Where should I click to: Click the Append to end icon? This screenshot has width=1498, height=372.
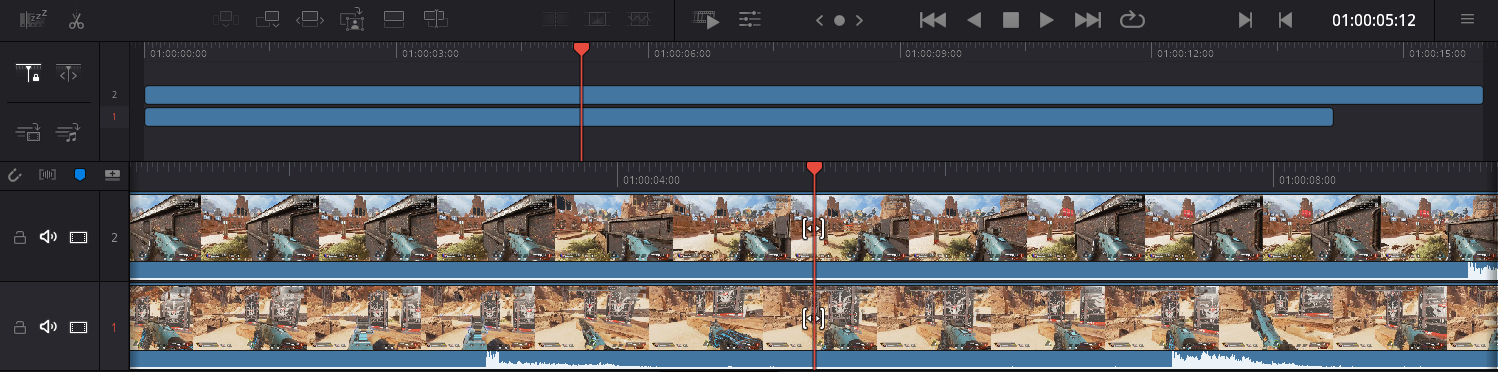coord(267,19)
